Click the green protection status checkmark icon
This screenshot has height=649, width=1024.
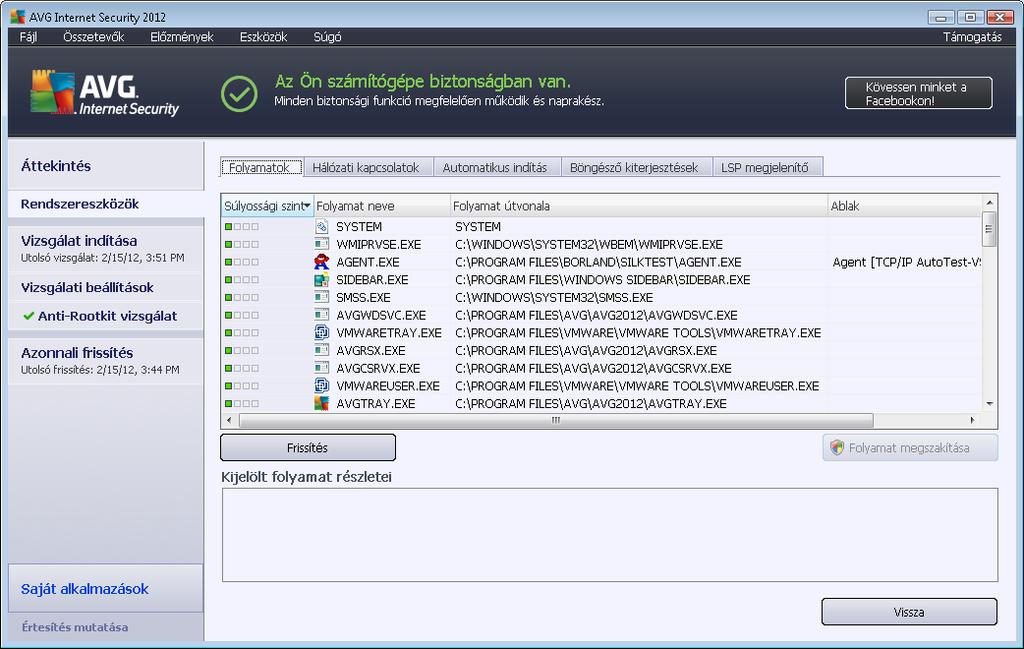click(x=239, y=93)
